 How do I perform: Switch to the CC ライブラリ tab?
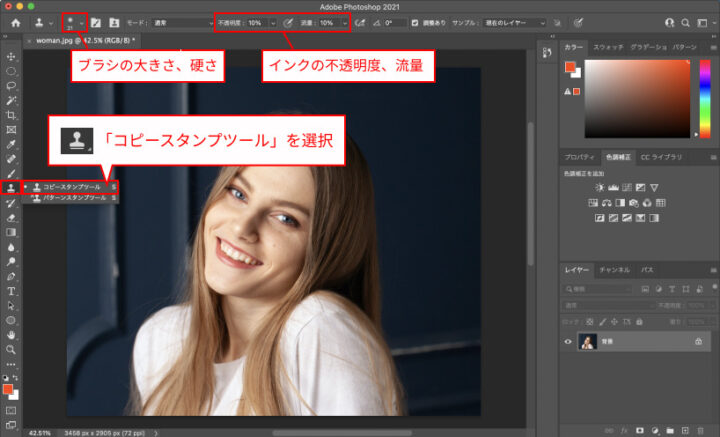tap(661, 157)
